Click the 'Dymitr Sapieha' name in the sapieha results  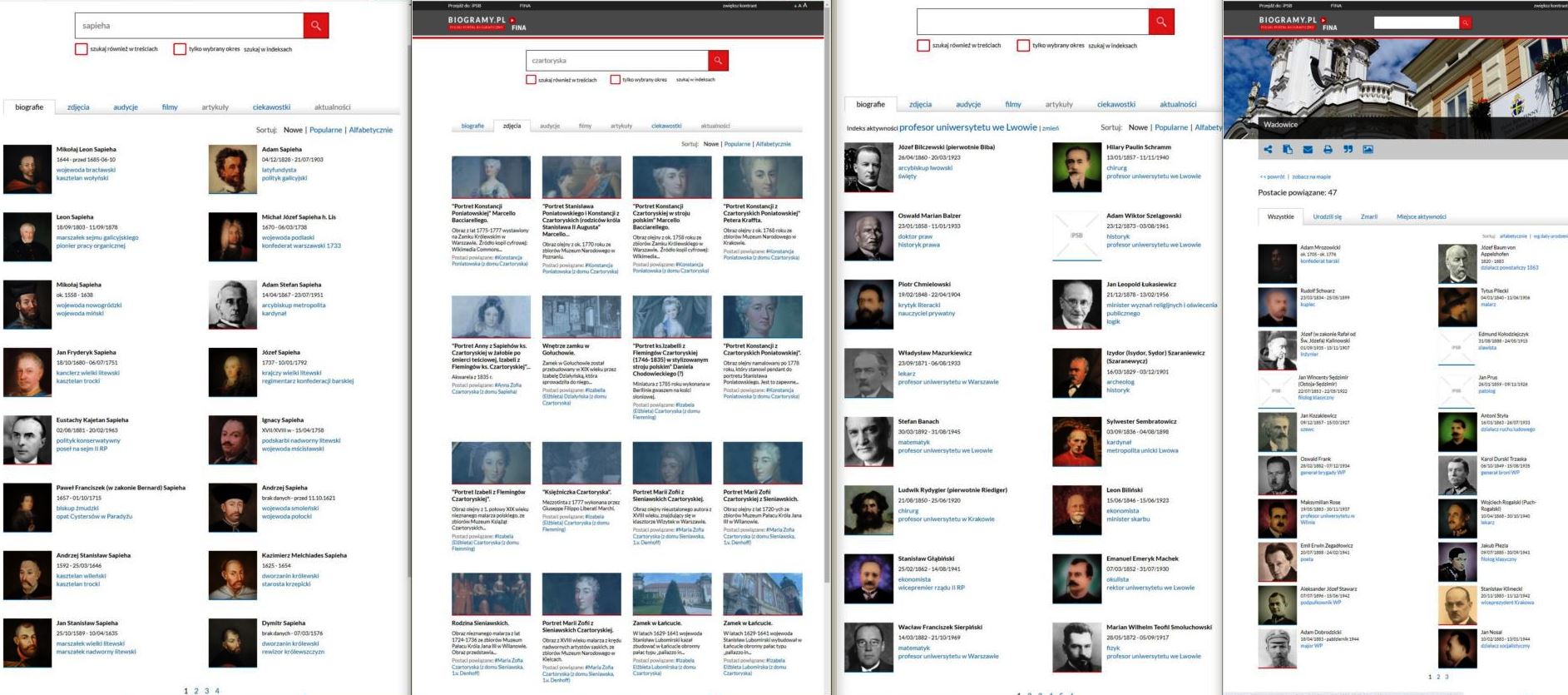pos(284,623)
